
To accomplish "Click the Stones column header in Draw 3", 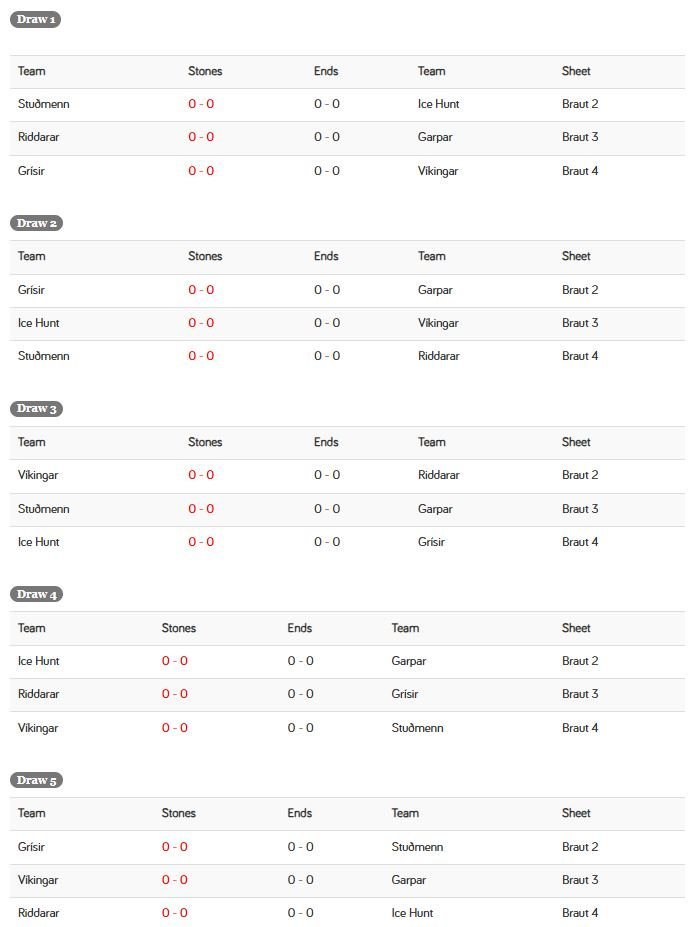I will (205, 442).
